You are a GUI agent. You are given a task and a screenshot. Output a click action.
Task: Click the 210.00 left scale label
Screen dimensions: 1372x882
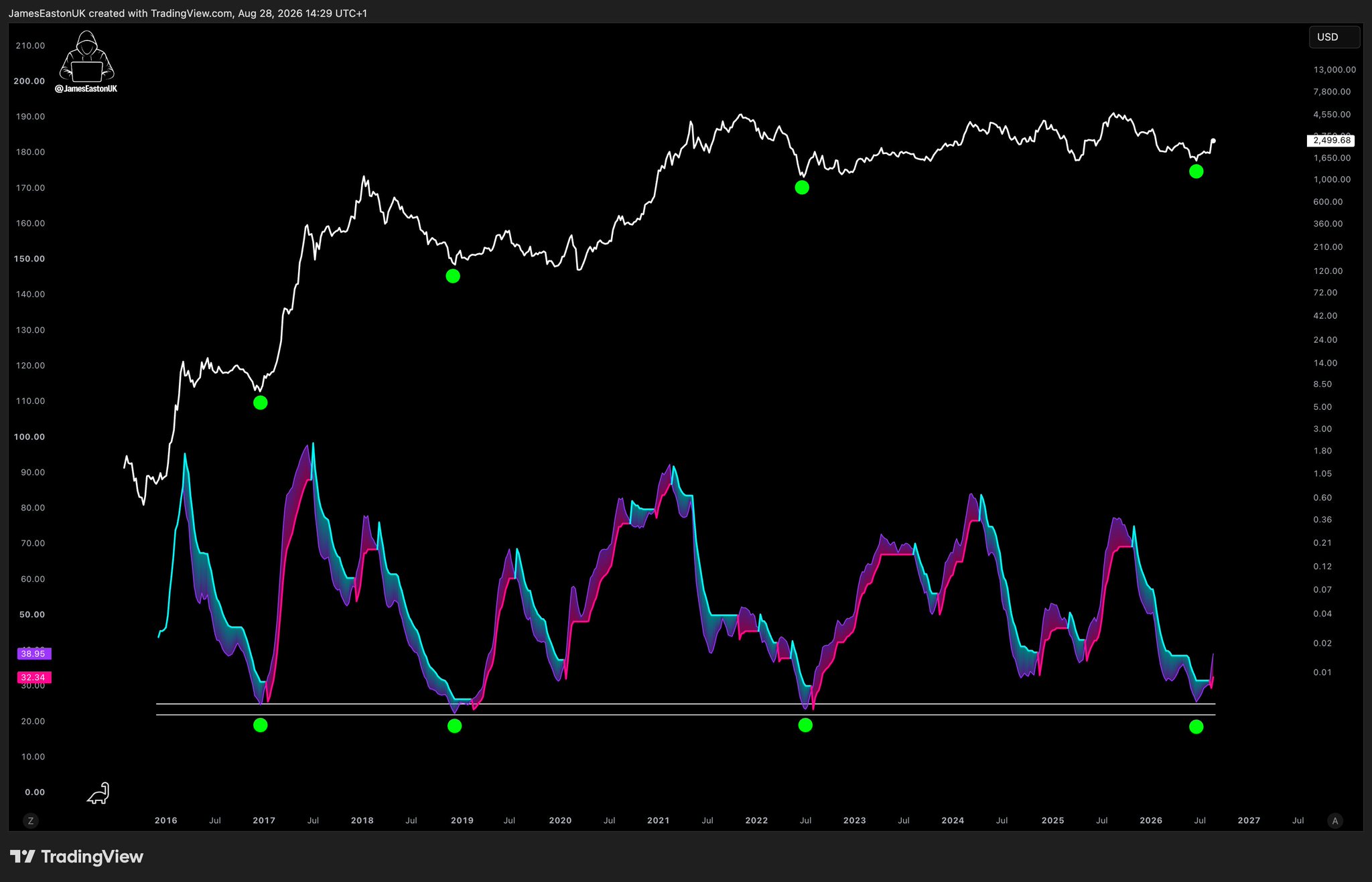[30, 46]
